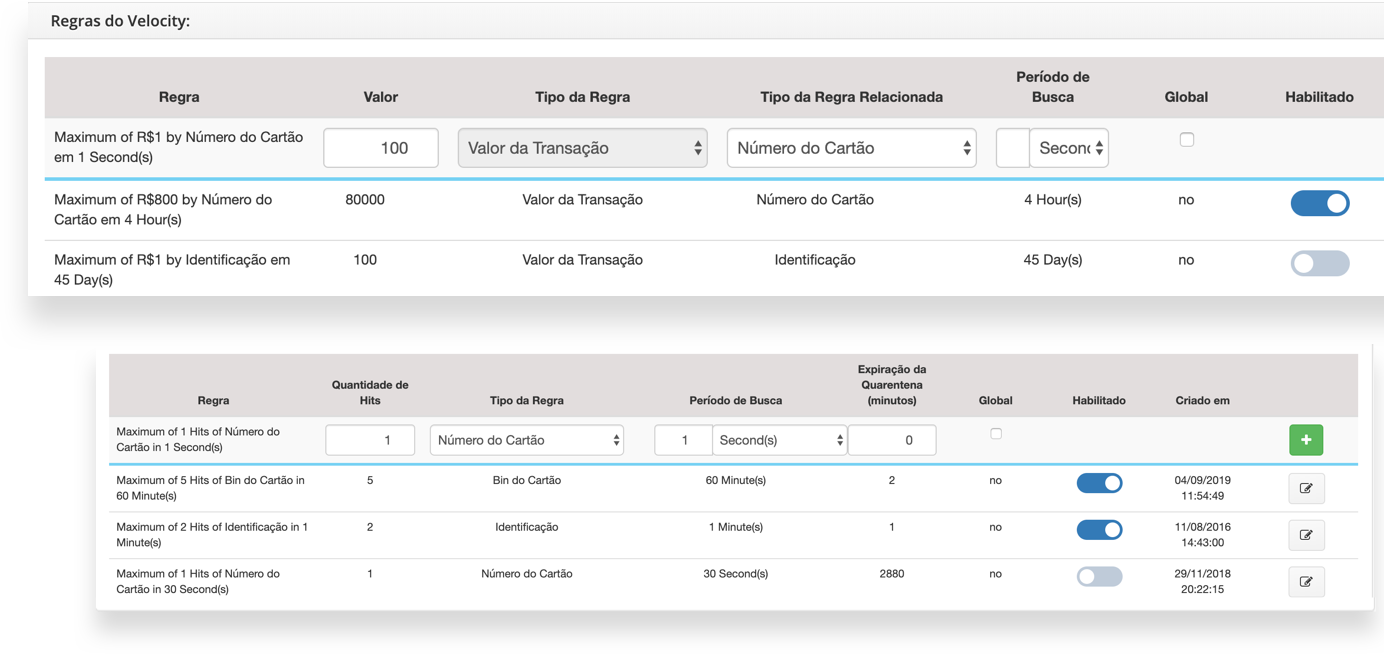Click the 04/09/2019 11:54:49 created date
This screenshot has height=654, width=1384.
pyautogui.click(x=1203, y=488)
